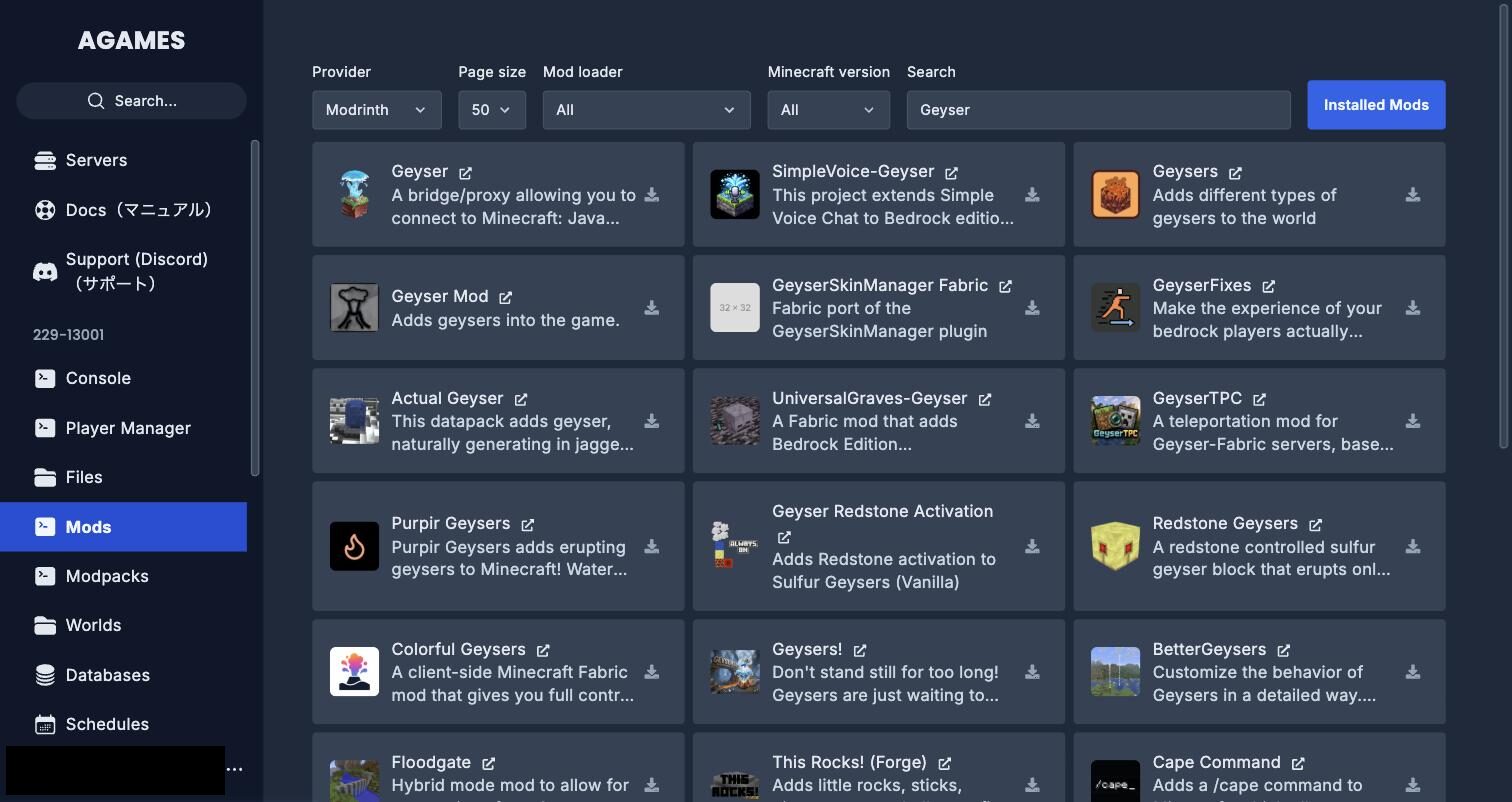The height and width of the screenshot is (802, 1512).
Task: Download the Geyser Mod entry
Action: pyautogui.click(x=652, y=308)
